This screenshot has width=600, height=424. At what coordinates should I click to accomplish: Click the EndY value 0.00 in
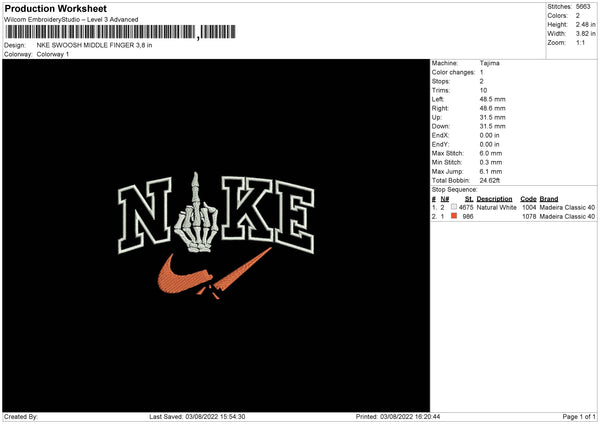[x=489, y=145]
